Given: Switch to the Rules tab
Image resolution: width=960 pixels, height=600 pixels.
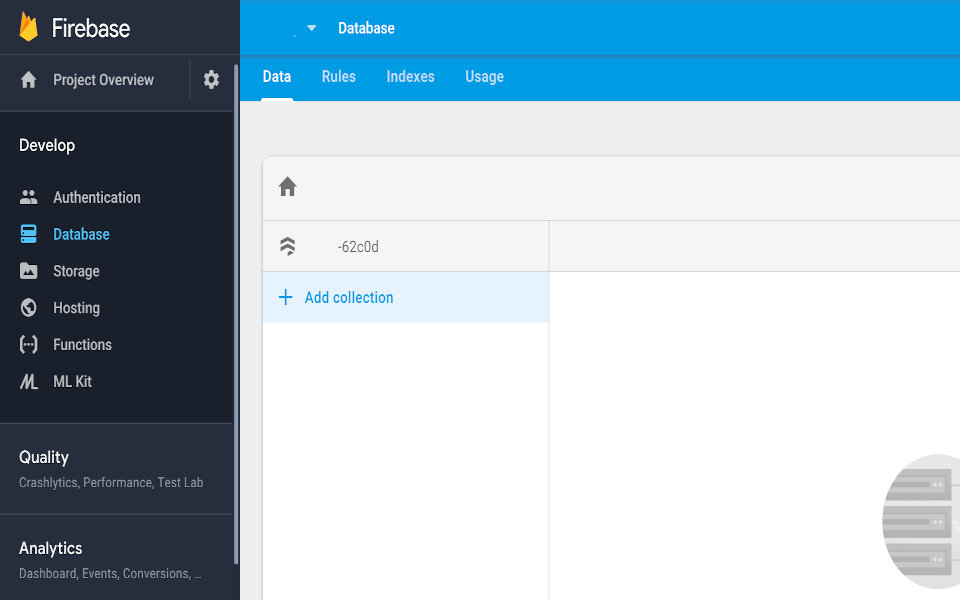Looking at the screenshot, I should (339, 77).
